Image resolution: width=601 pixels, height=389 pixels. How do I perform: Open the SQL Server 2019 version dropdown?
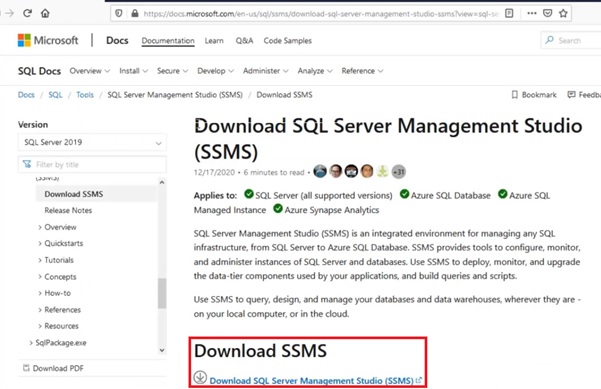coord(92,142)
